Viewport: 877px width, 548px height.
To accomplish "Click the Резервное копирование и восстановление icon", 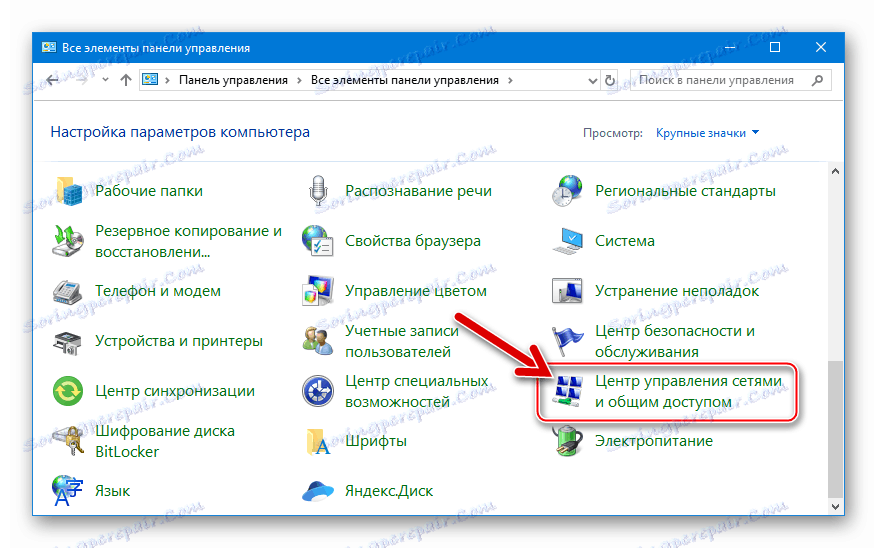I will [68, 241].
